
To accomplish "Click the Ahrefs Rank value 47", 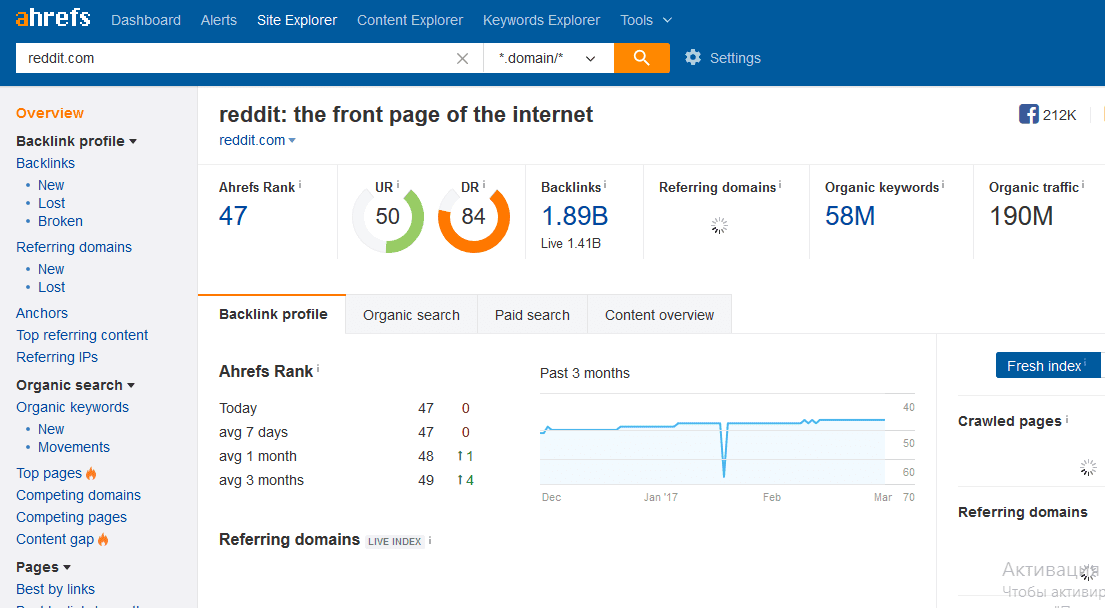I will [233, 216].
